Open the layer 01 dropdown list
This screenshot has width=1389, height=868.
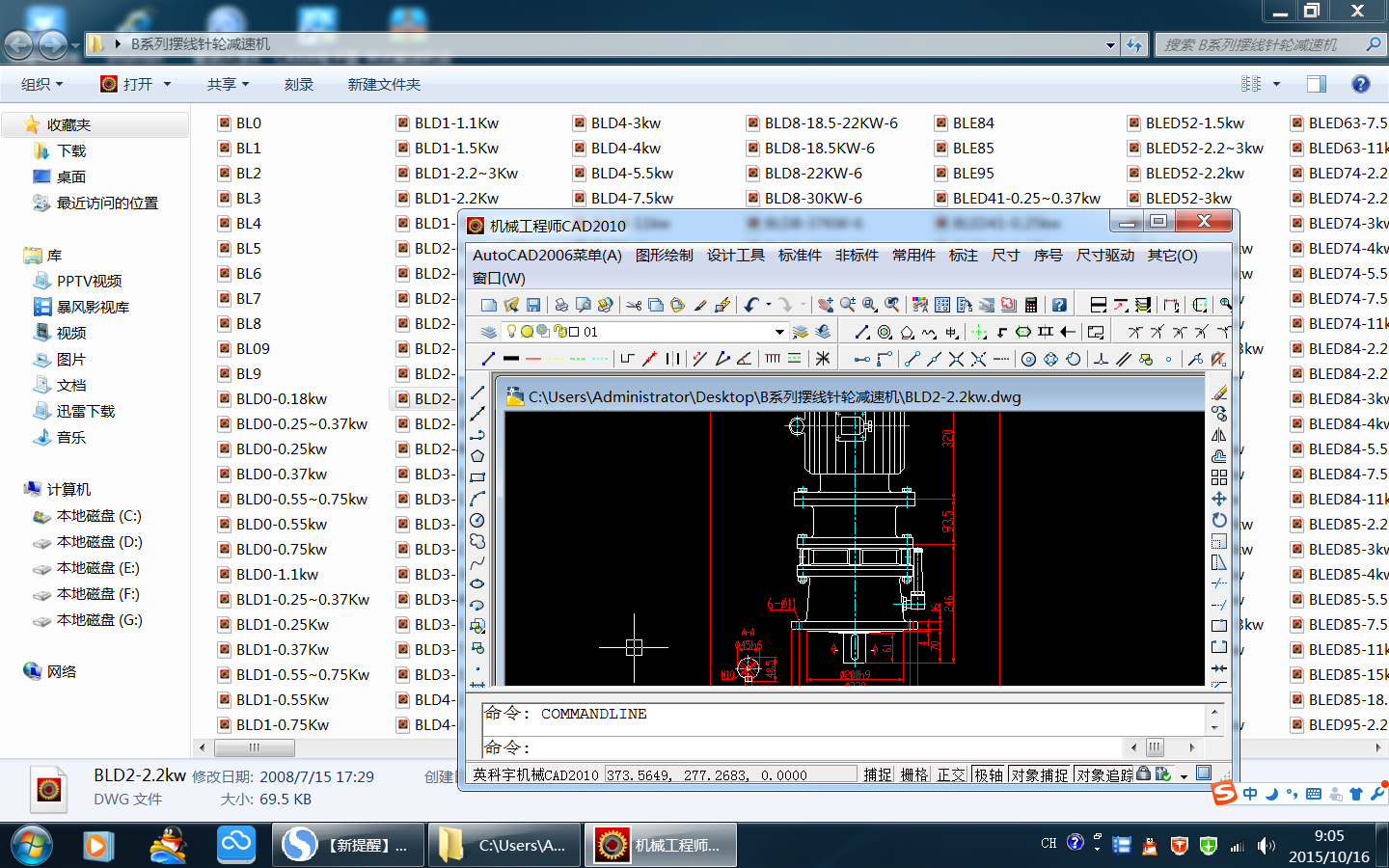(x=779, y=332)
